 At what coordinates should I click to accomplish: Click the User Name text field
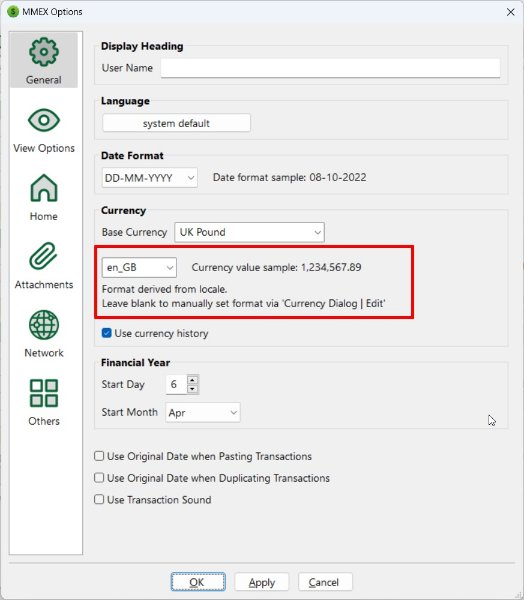point(330,68)
